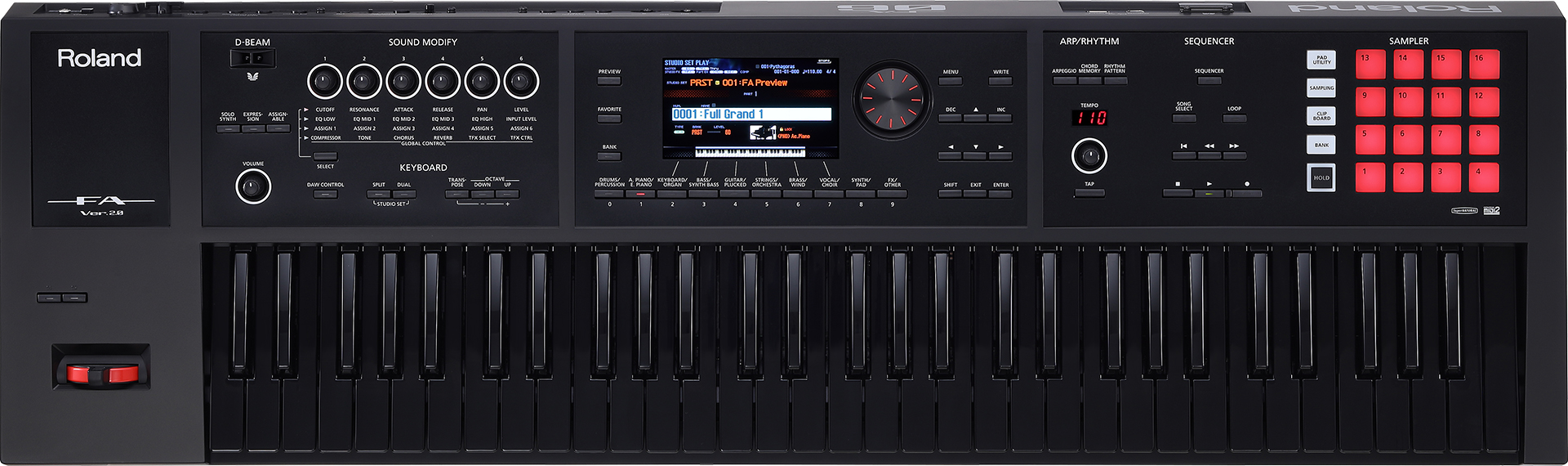Choose SYNTH/PAD tone category
Screen dimensions: 1568x466
(861, 195)
